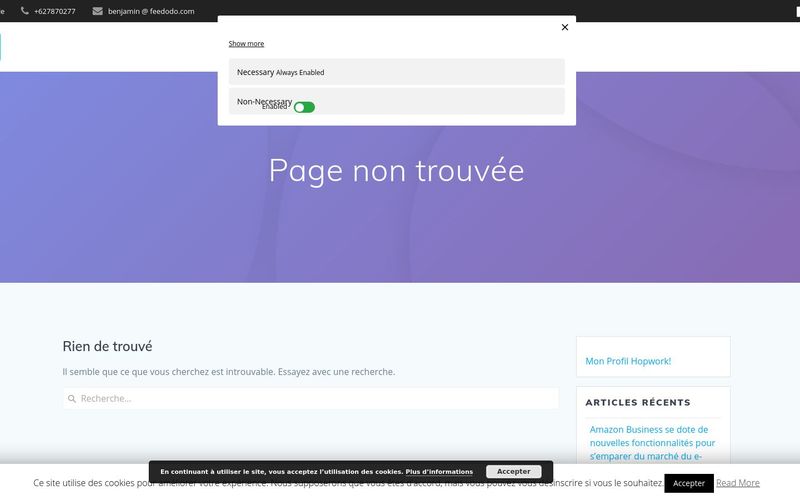Click the envelope email icon
Image resolution: width=800 pixels, height=500 pixels.
(97, 11)
